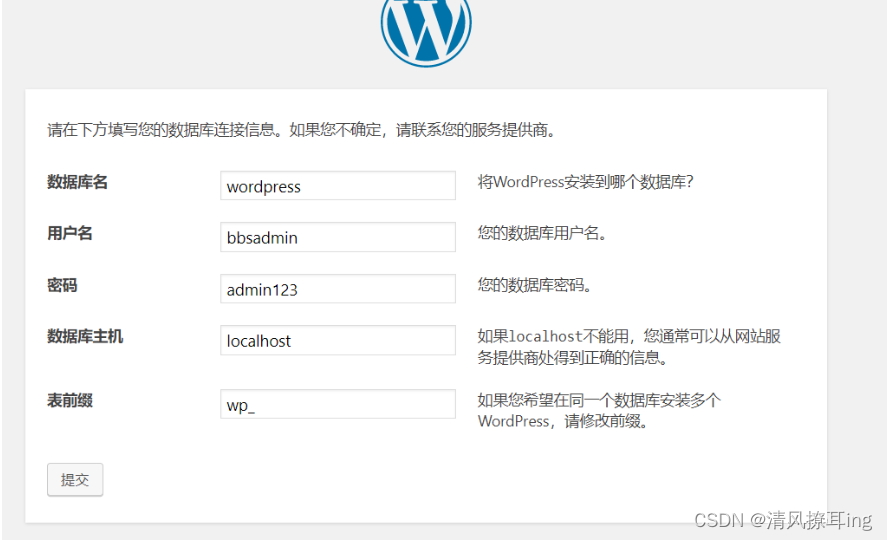Click the hint 您的数据库密码。

[535, 285]
